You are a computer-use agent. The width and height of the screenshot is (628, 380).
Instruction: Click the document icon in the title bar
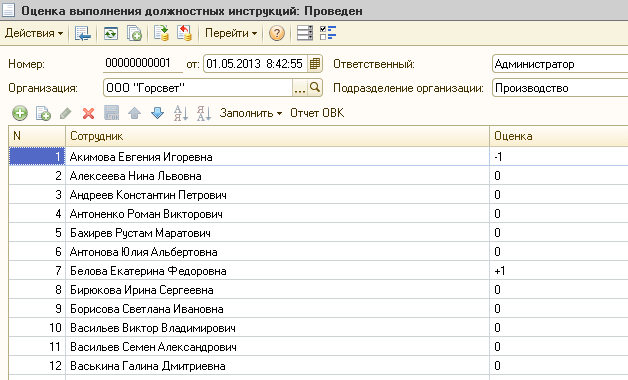(x=8, y=10)
